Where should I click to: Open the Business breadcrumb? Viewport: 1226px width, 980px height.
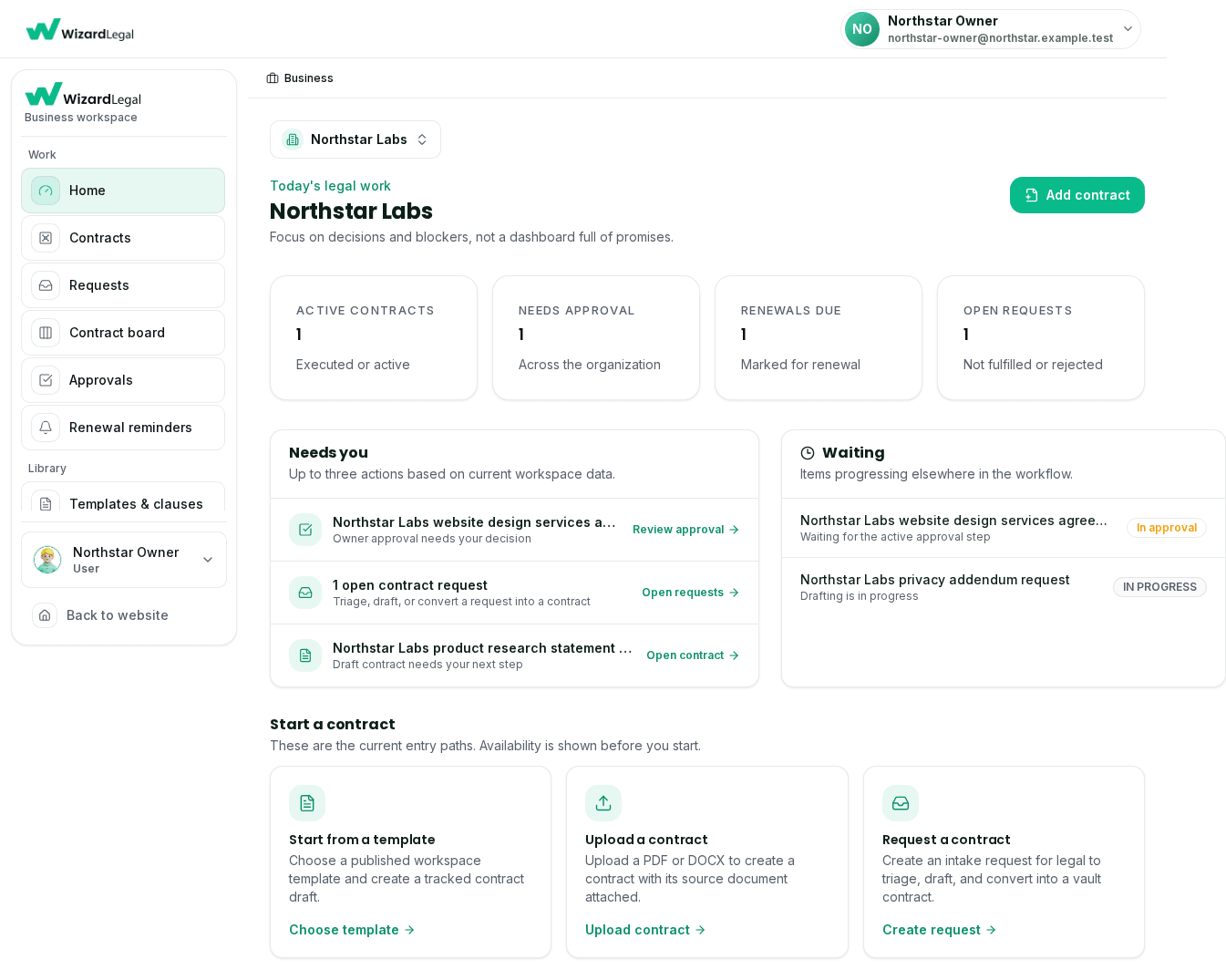[x=300, y=78]
